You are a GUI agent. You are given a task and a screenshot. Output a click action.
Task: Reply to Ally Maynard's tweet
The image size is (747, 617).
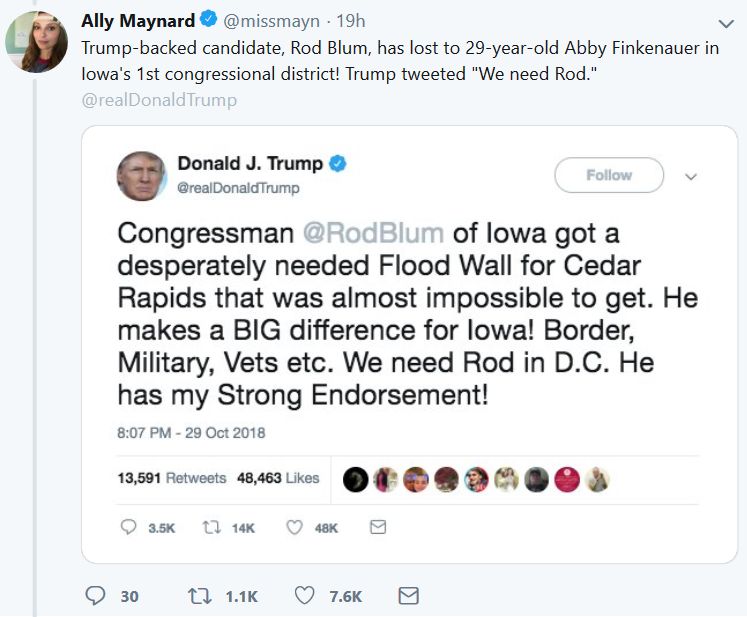tap(96, 596)
